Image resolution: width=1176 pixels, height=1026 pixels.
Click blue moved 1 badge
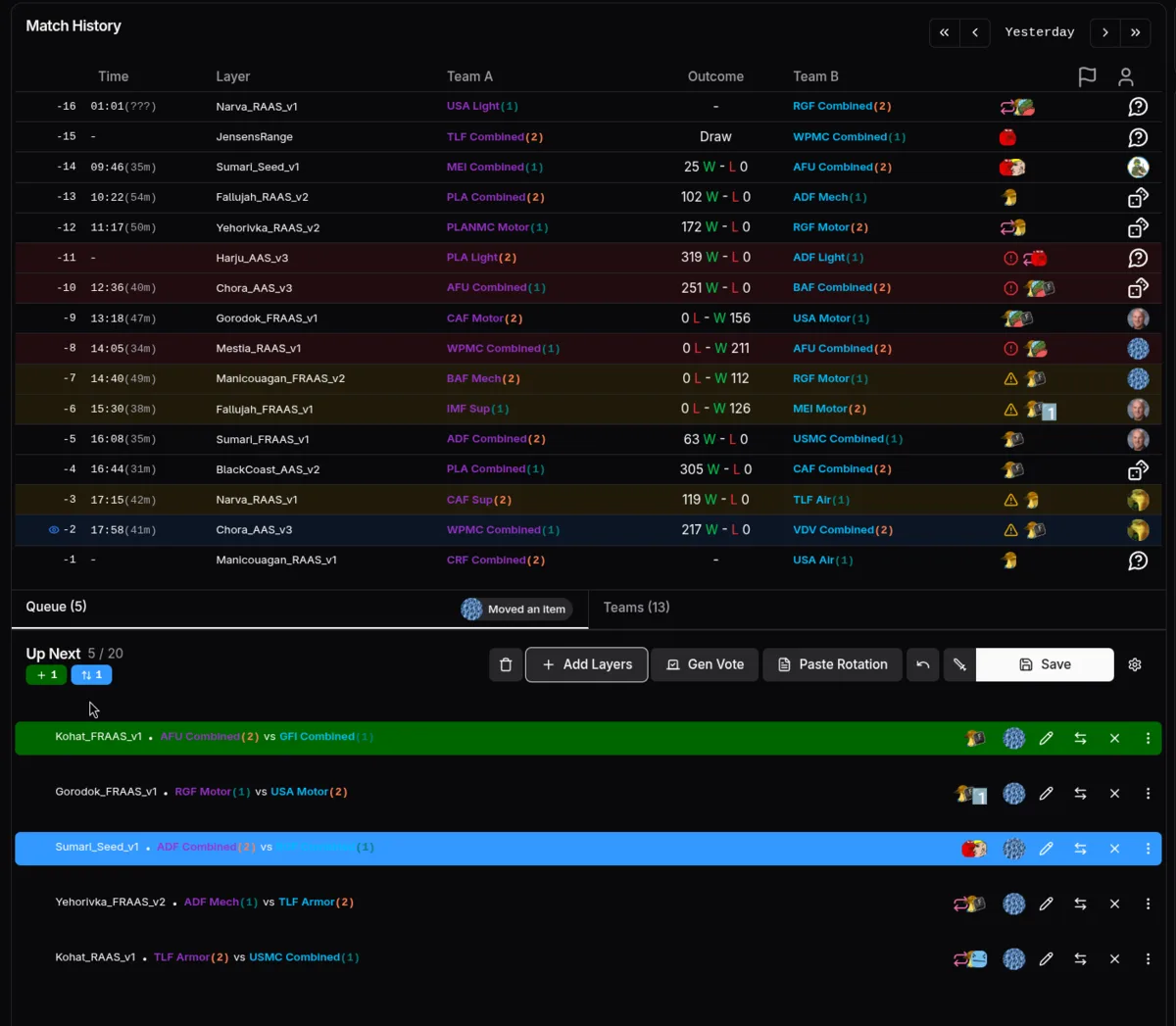click(x=91, y=675)
